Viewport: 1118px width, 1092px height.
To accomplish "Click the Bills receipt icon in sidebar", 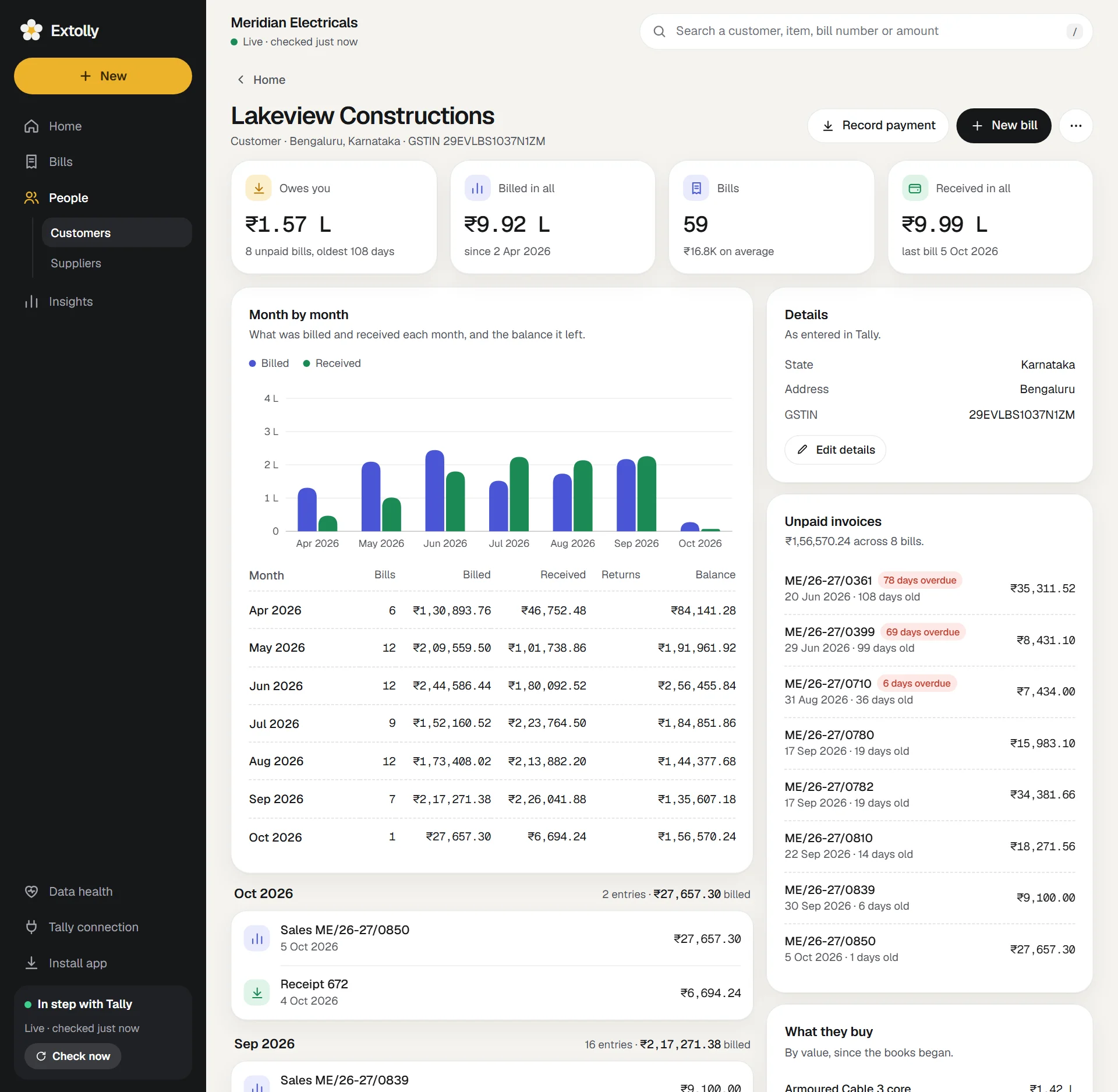I will (x=31, y=162).
